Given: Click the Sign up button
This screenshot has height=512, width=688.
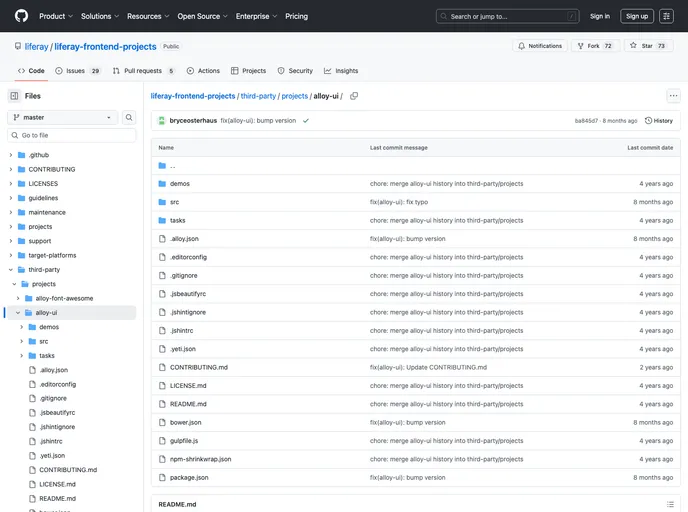Looking at the screenshot, I should click(637, 16).
